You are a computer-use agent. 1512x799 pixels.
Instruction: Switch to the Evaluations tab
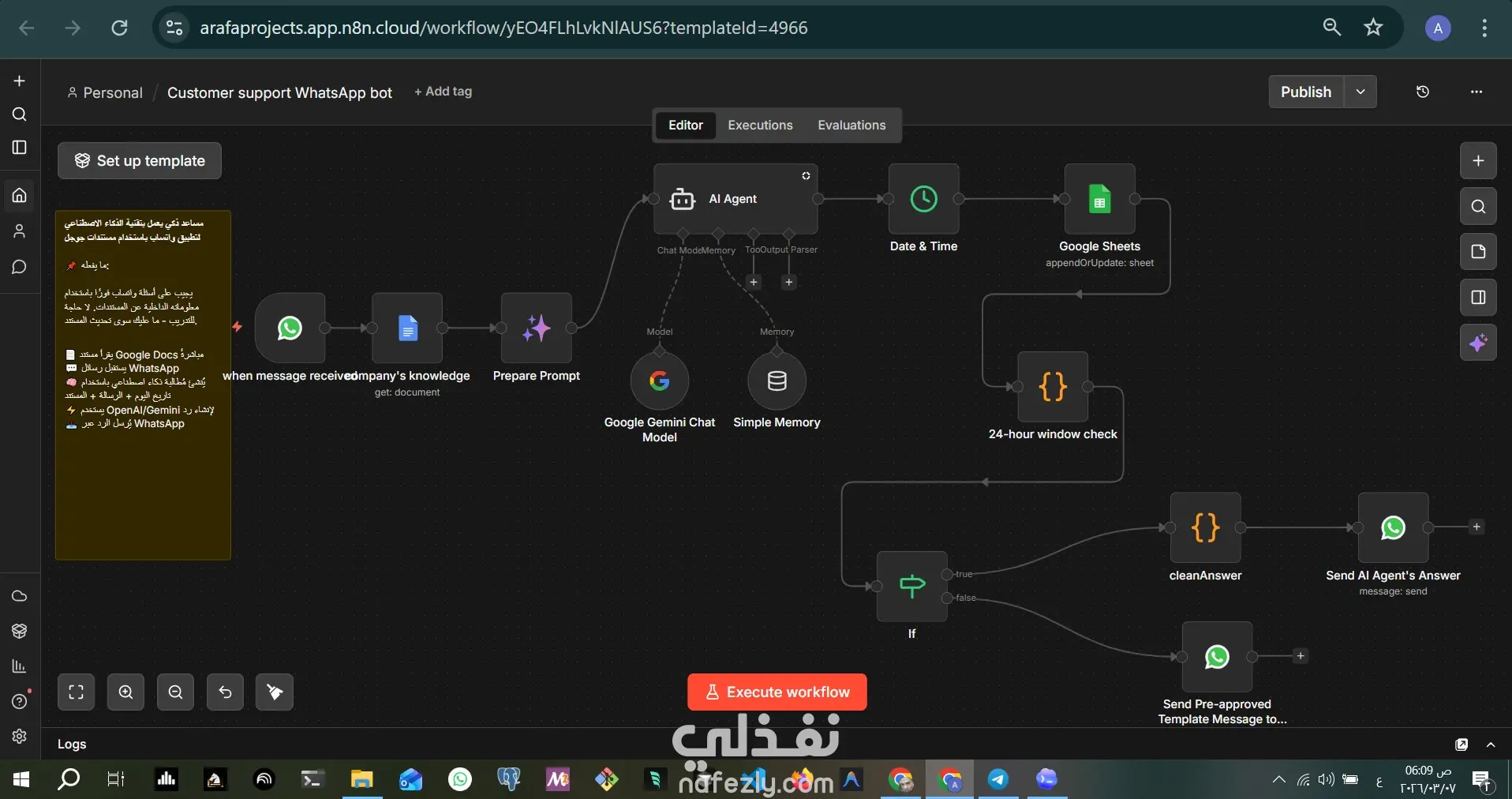point(851,126)
